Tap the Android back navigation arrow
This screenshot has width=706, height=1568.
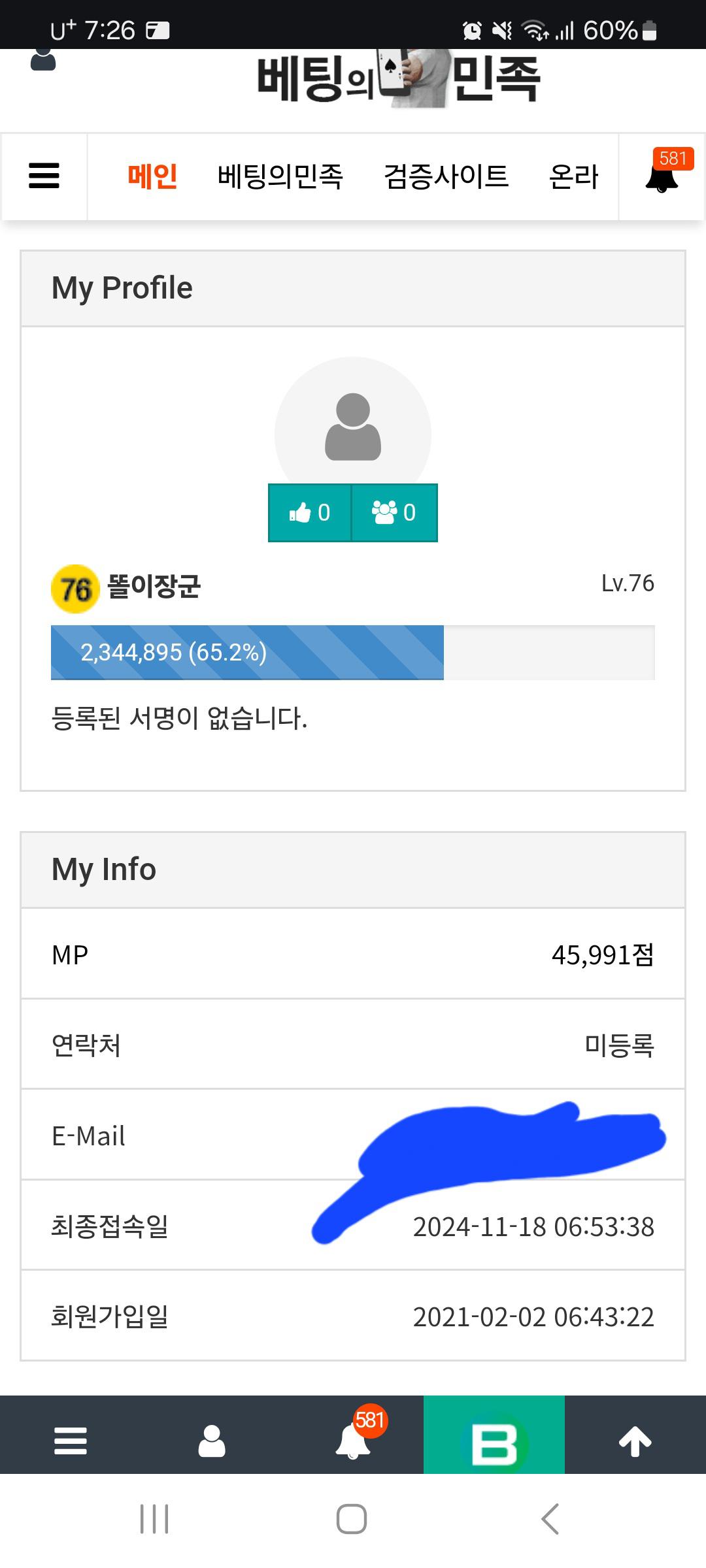point(550,1518)
